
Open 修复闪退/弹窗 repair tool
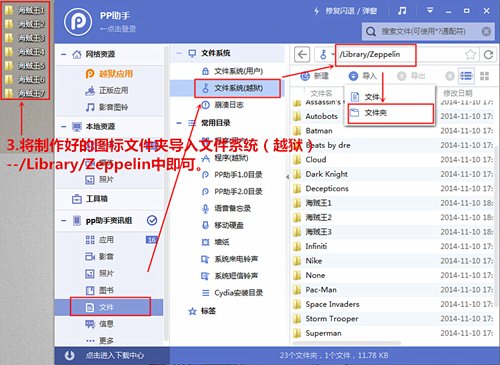pos(345,11)
